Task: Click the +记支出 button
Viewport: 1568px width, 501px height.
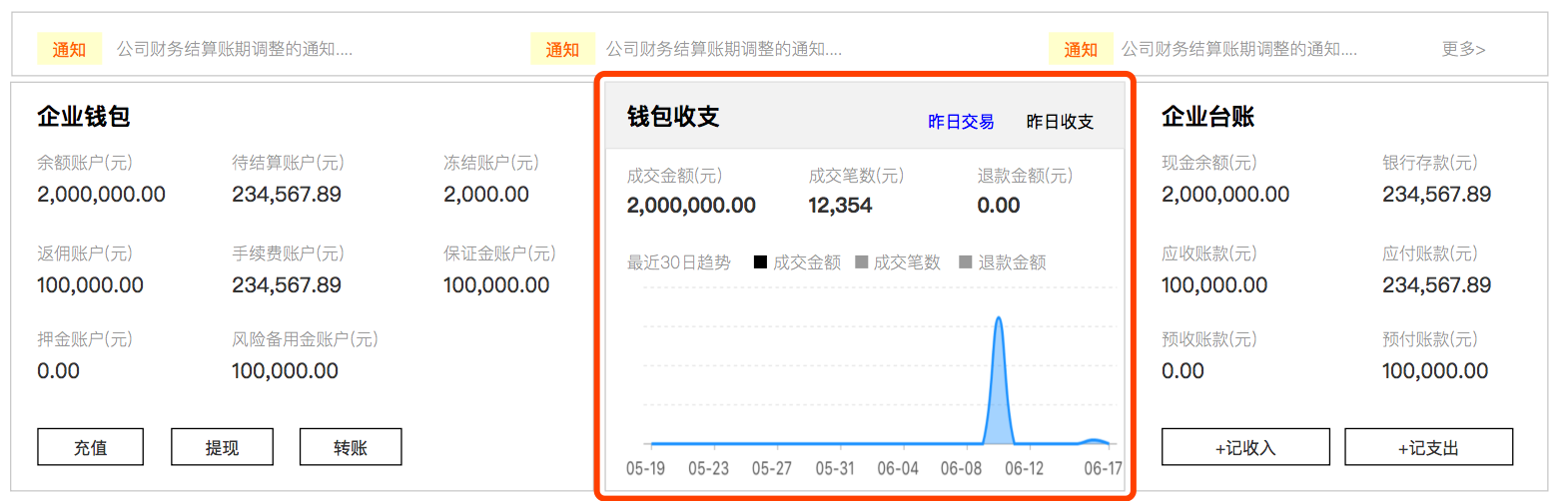Action: pos(1428,447)
